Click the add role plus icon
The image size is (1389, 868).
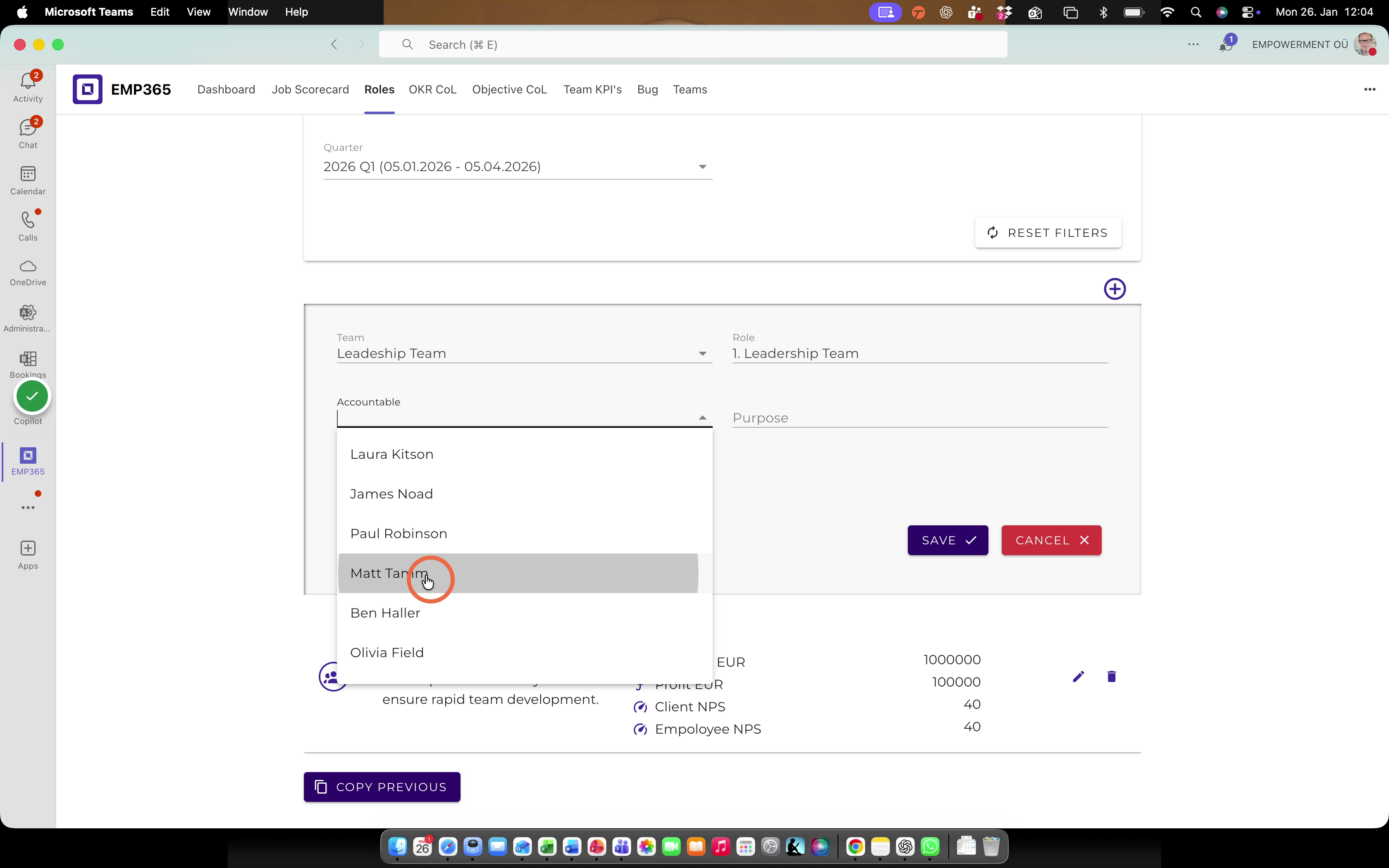(1115, 289)
